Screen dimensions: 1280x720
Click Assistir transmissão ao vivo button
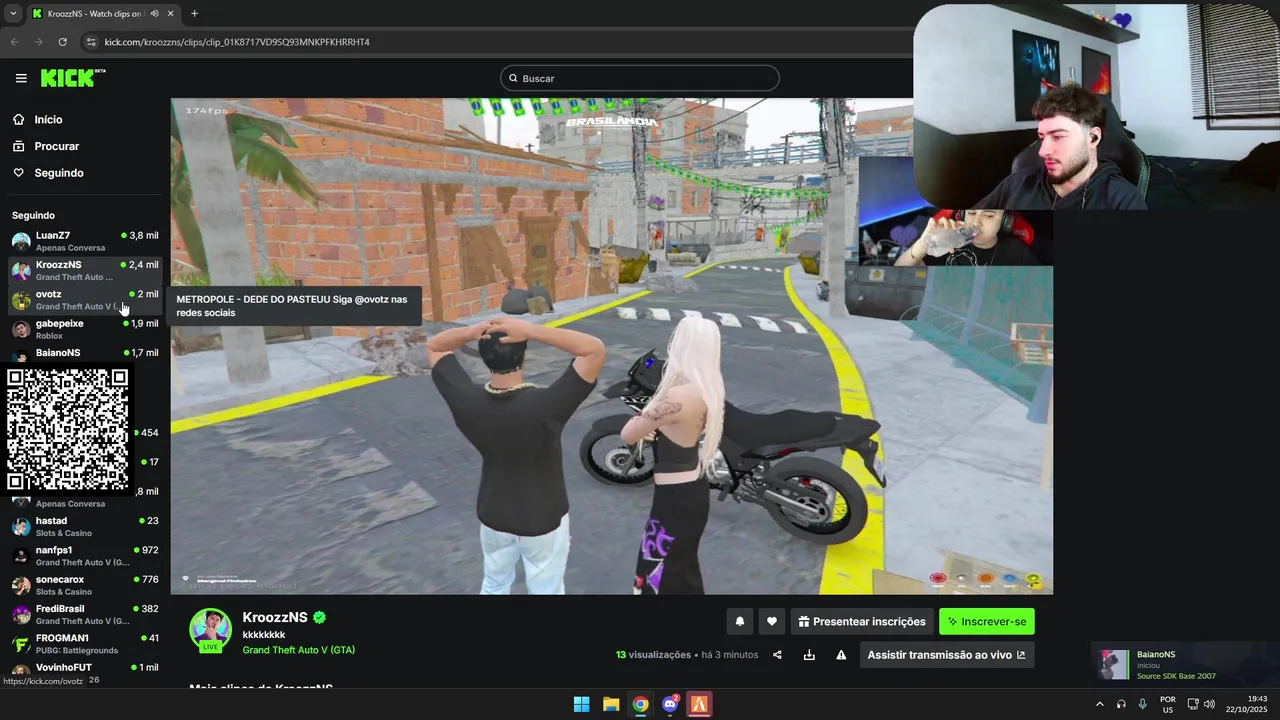click(x=946, y=655)
